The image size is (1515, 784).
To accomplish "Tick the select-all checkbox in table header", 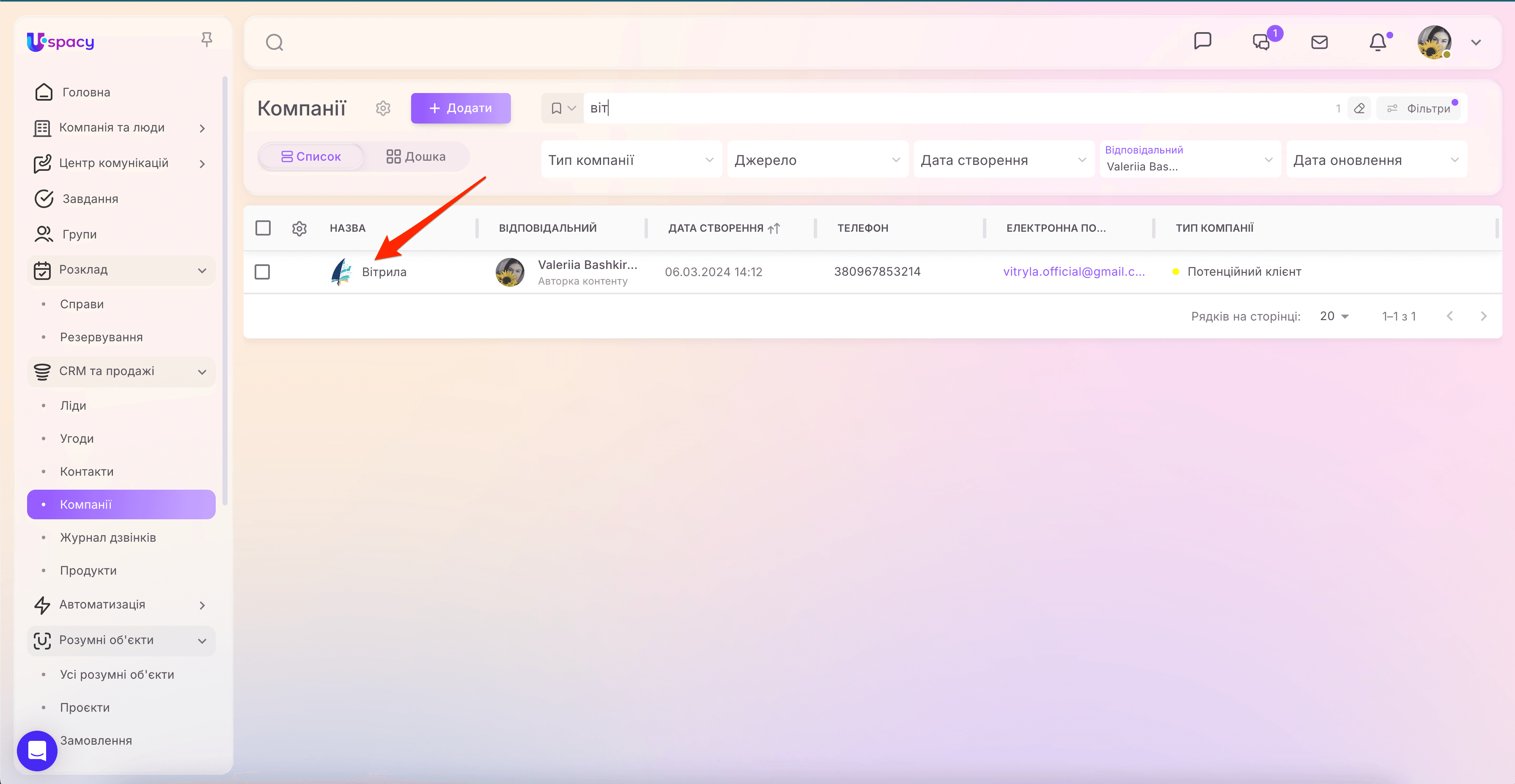I will [x=263, y=228].
